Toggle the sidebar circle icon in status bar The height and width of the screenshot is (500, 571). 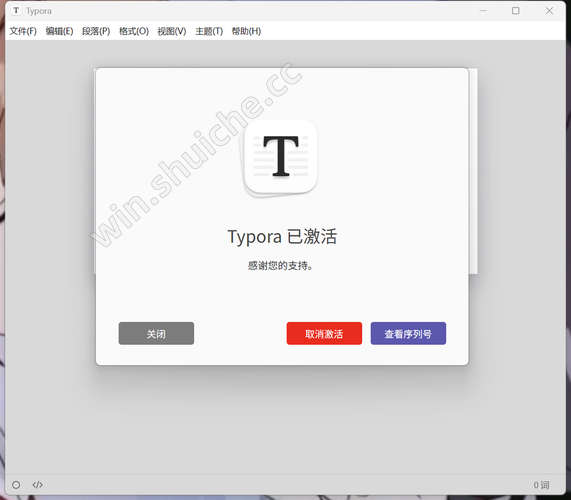point(16,485)
